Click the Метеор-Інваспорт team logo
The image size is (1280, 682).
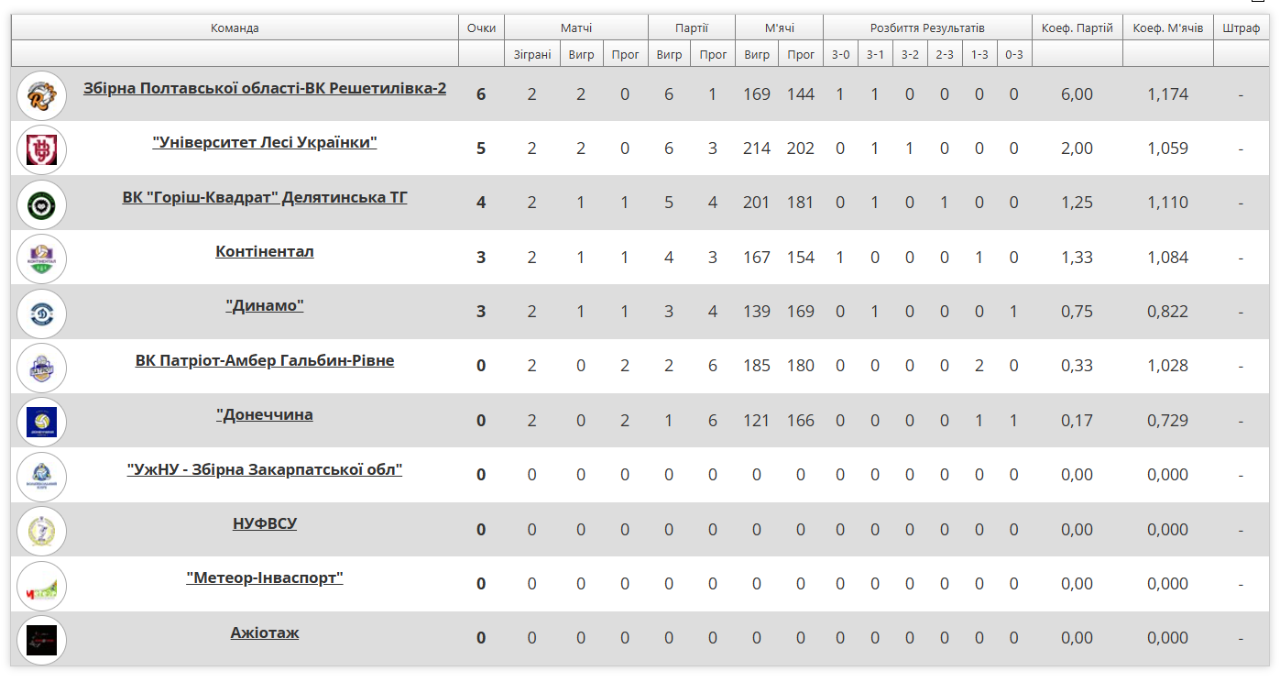(42, 585)
